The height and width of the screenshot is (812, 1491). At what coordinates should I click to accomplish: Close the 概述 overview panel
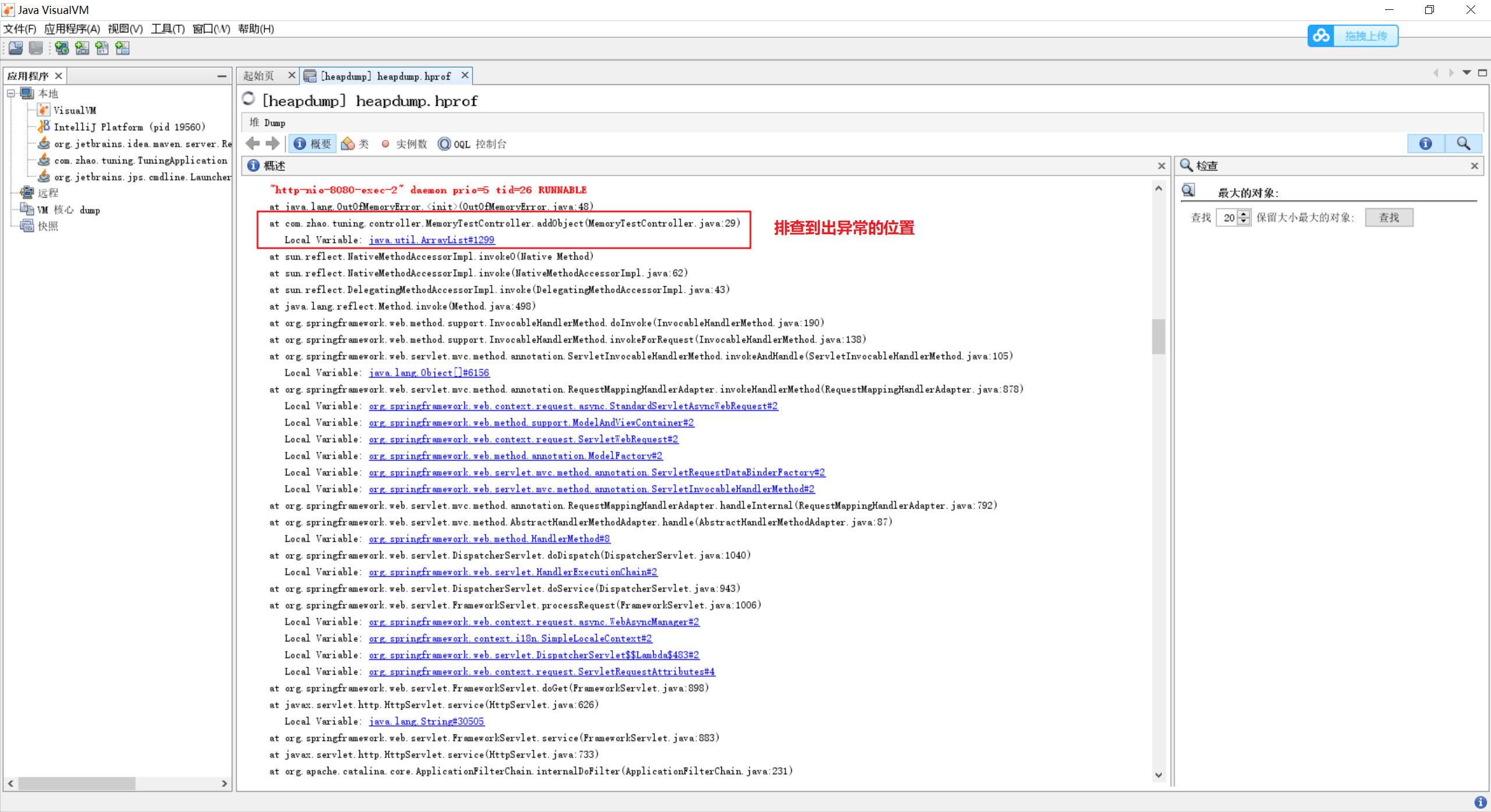(x=1162, y=166)
